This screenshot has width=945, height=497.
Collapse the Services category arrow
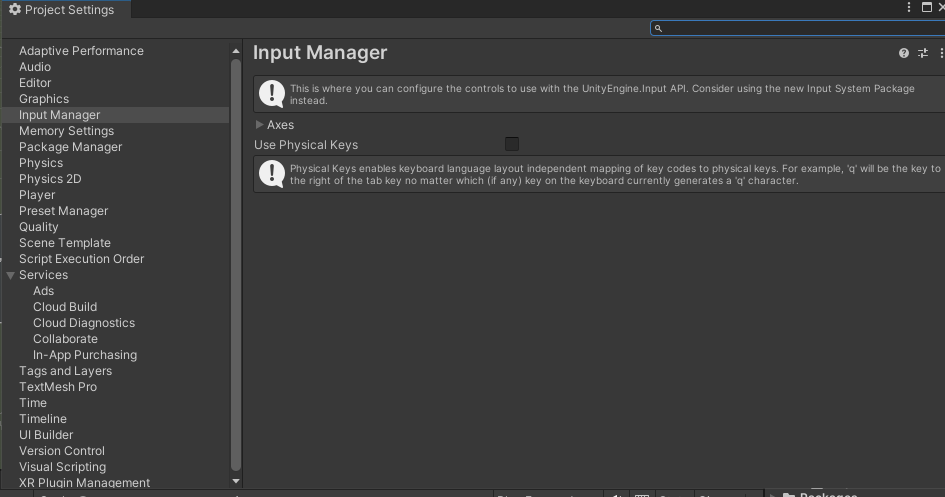(11, 275)
